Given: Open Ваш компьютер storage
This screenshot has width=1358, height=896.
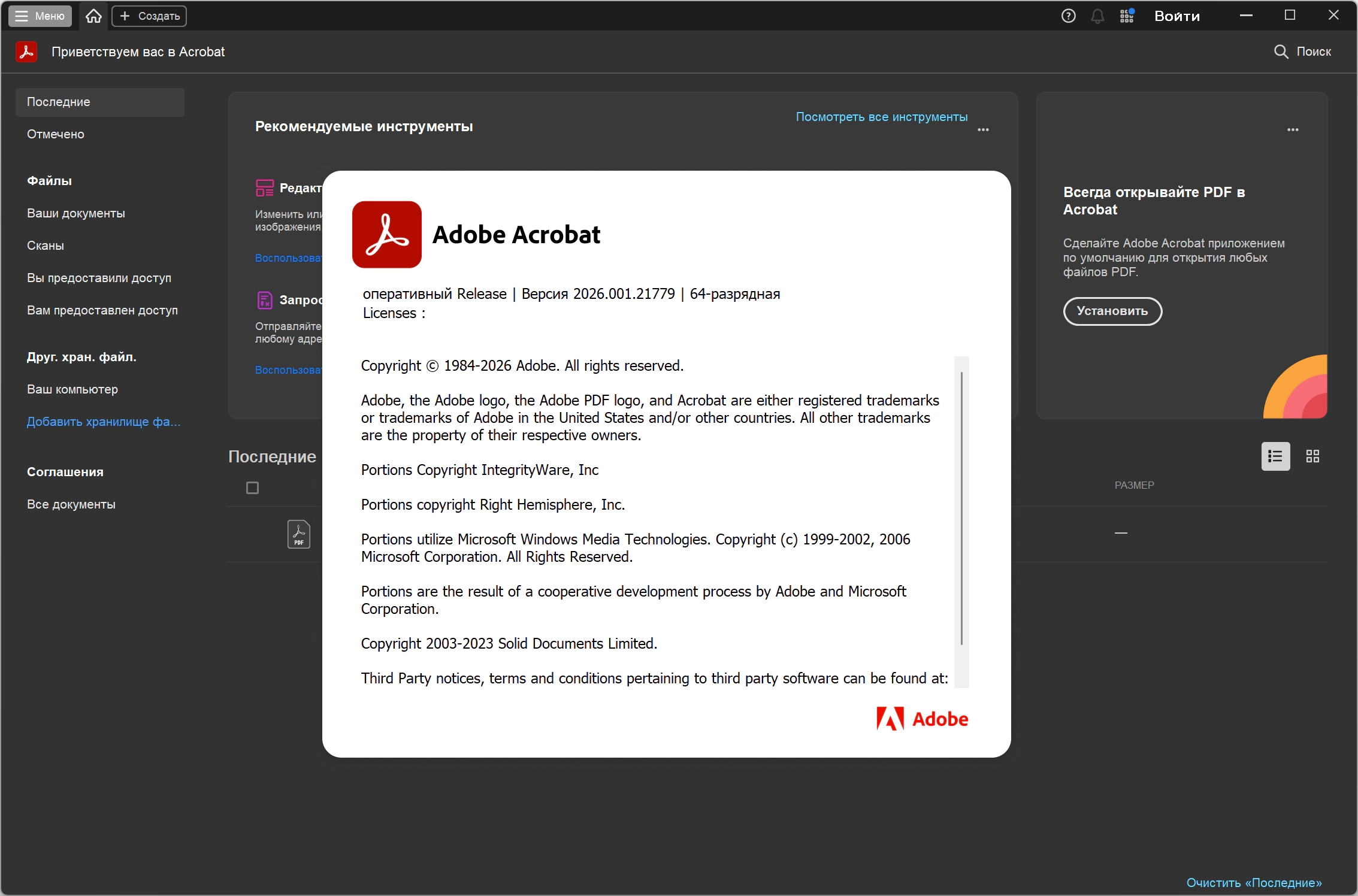Looking at the screenshot, I should pos(72,389).
